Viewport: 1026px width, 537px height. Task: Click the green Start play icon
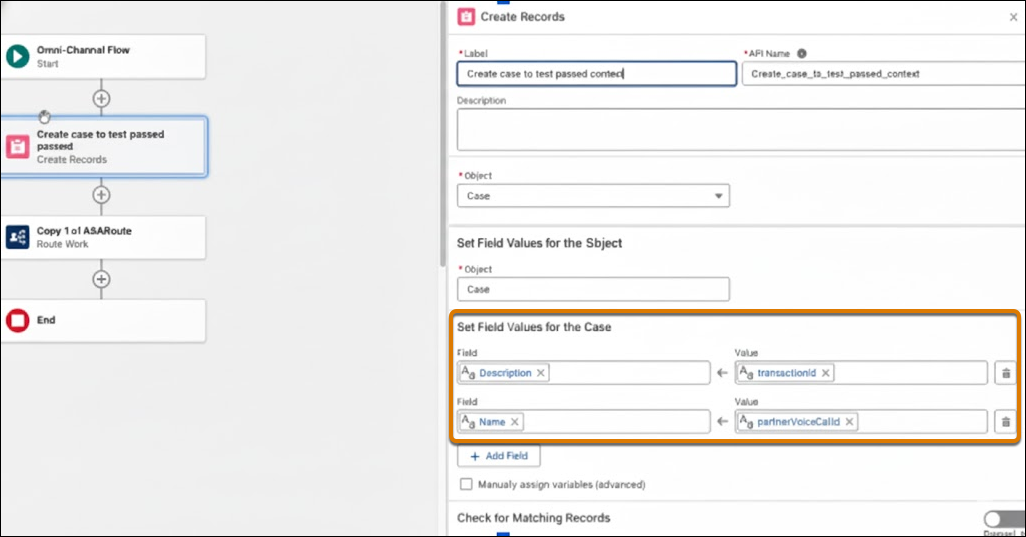(18, 56)
